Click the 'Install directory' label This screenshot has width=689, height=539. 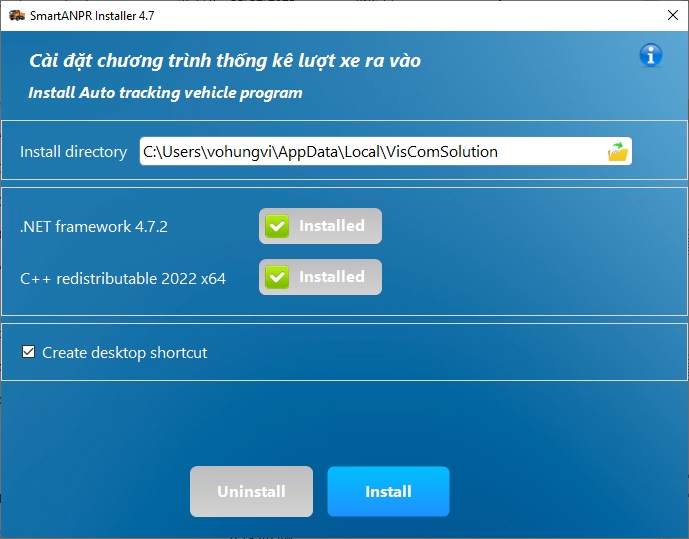73,152
